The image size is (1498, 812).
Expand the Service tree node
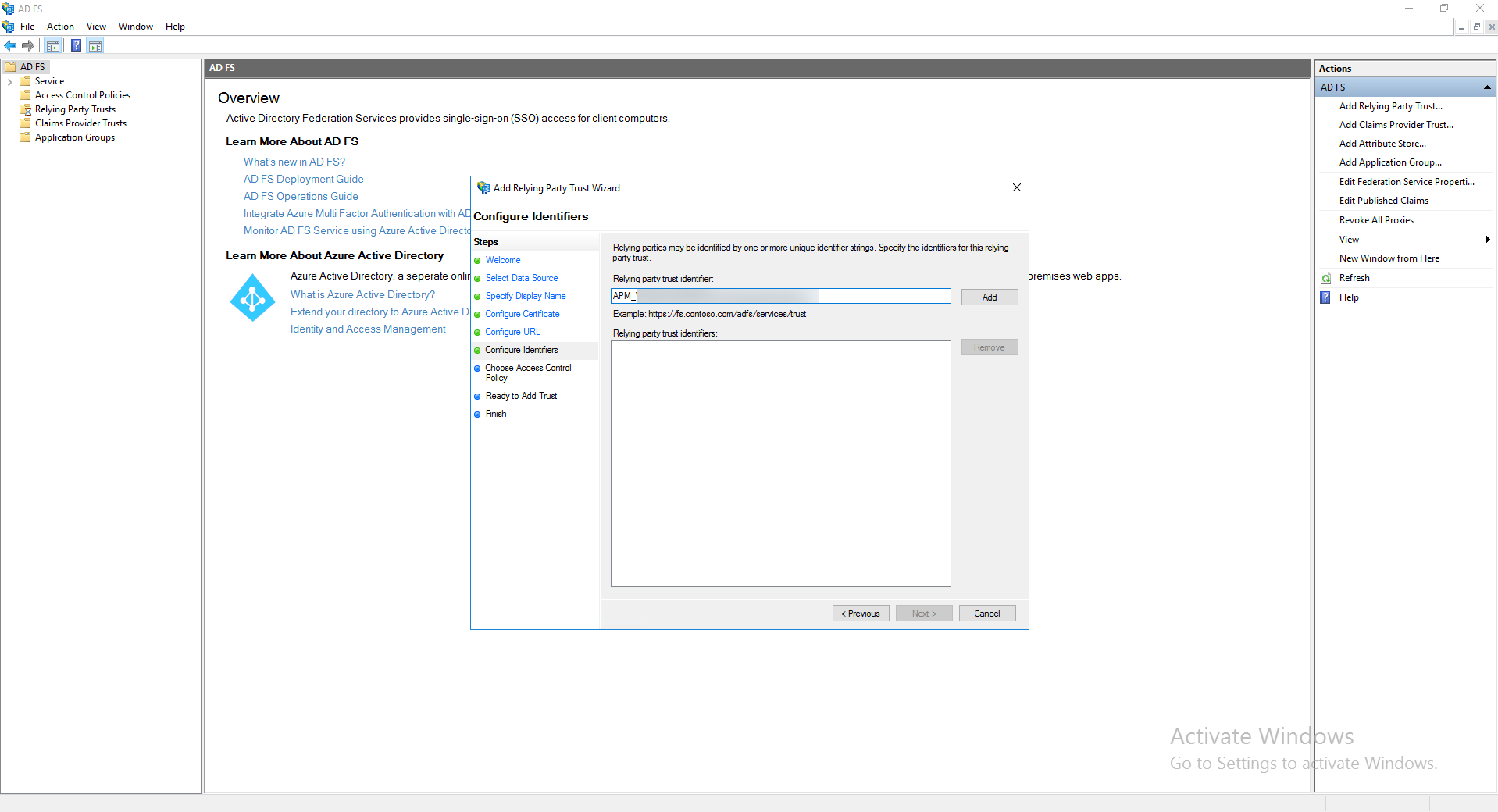pos(9,81)
